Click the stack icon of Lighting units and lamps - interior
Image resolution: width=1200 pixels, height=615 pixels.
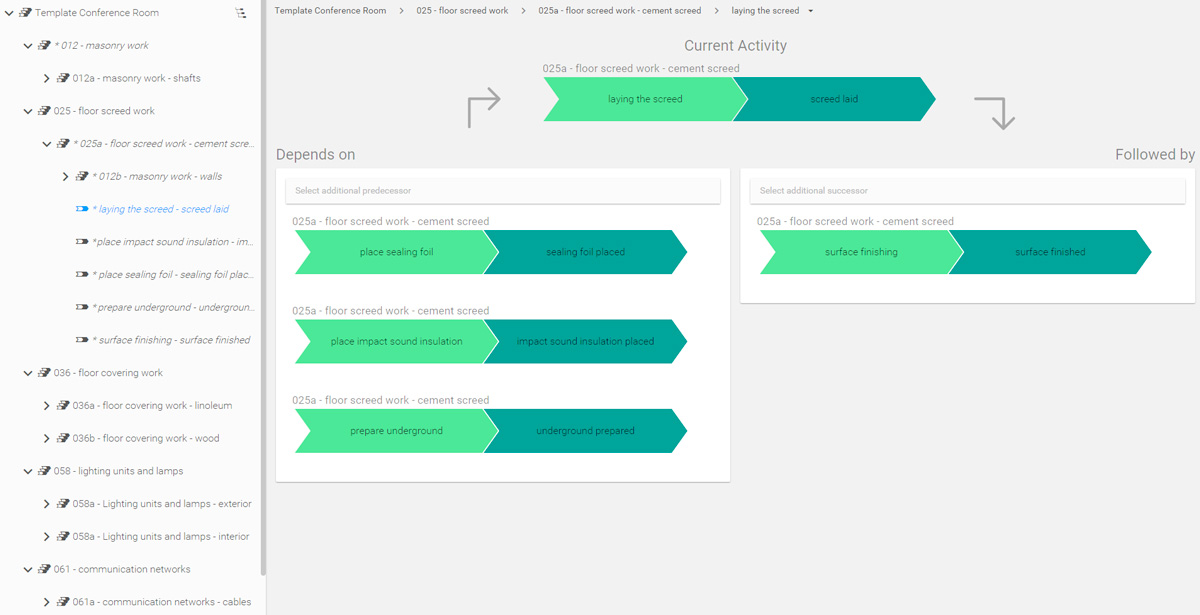(63, 537)
